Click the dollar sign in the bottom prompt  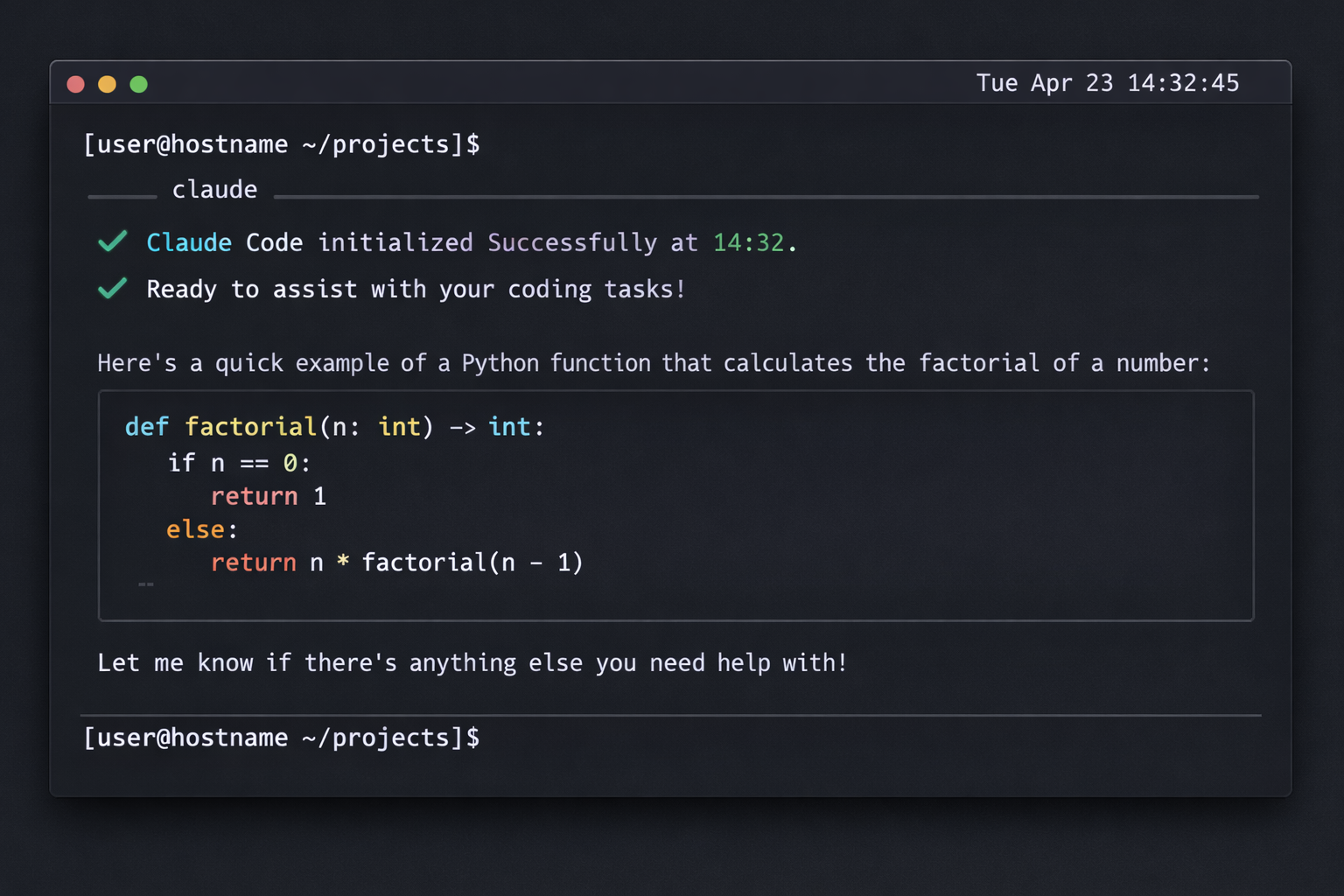point(473,738)
